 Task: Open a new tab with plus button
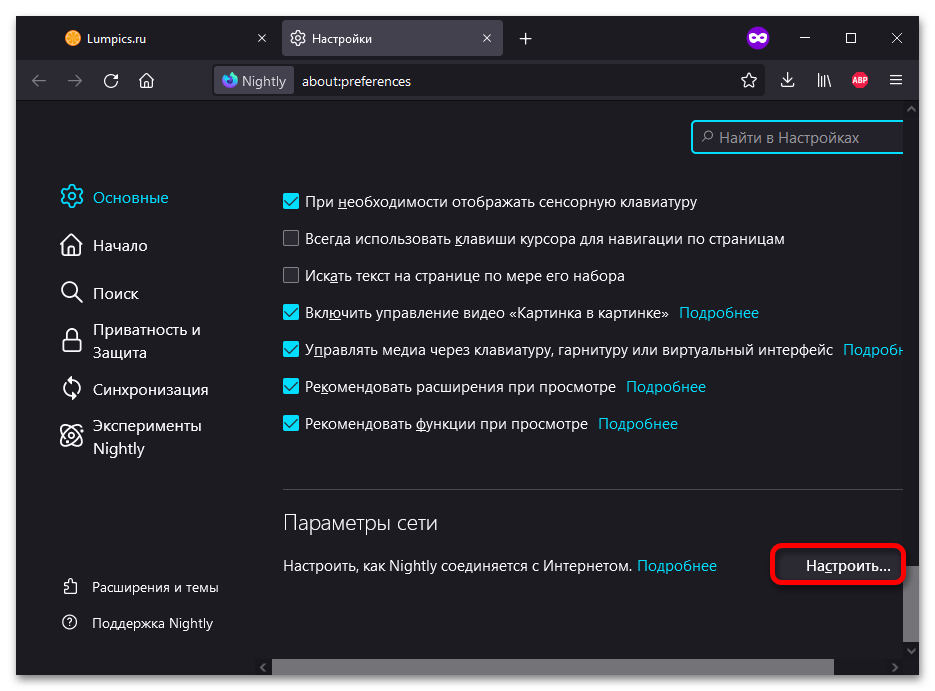[525, 39]
